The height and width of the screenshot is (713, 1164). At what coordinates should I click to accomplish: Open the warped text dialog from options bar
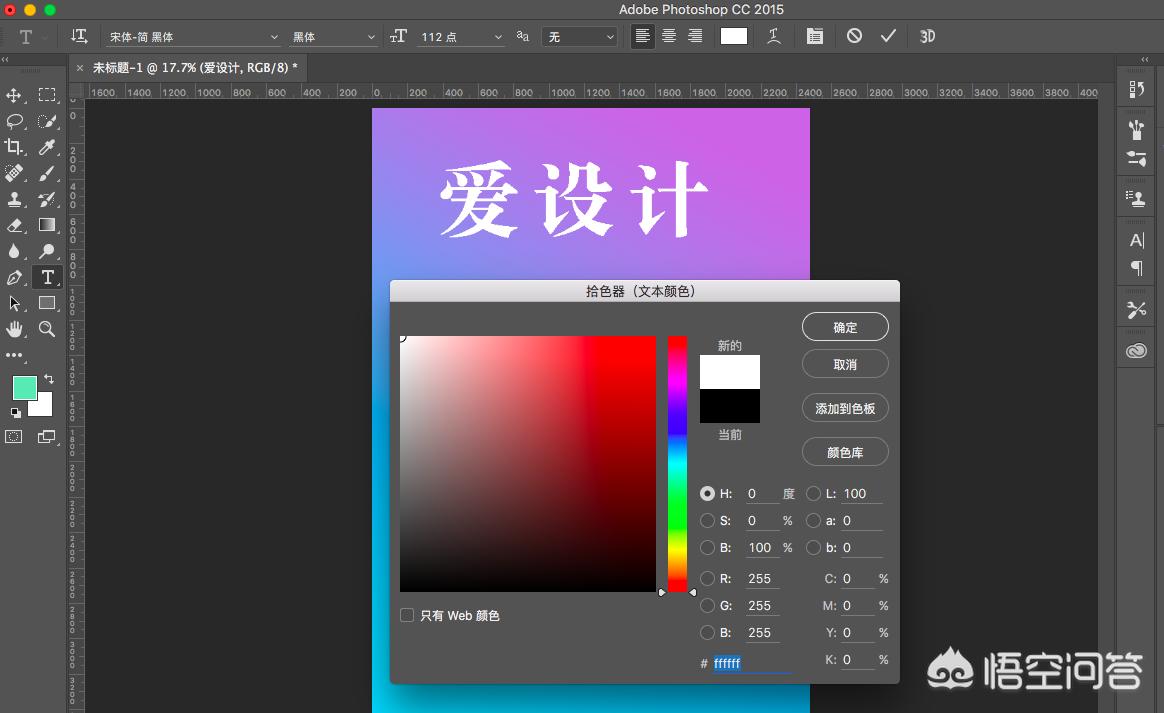pyautogui.click(x=773, y=36)
